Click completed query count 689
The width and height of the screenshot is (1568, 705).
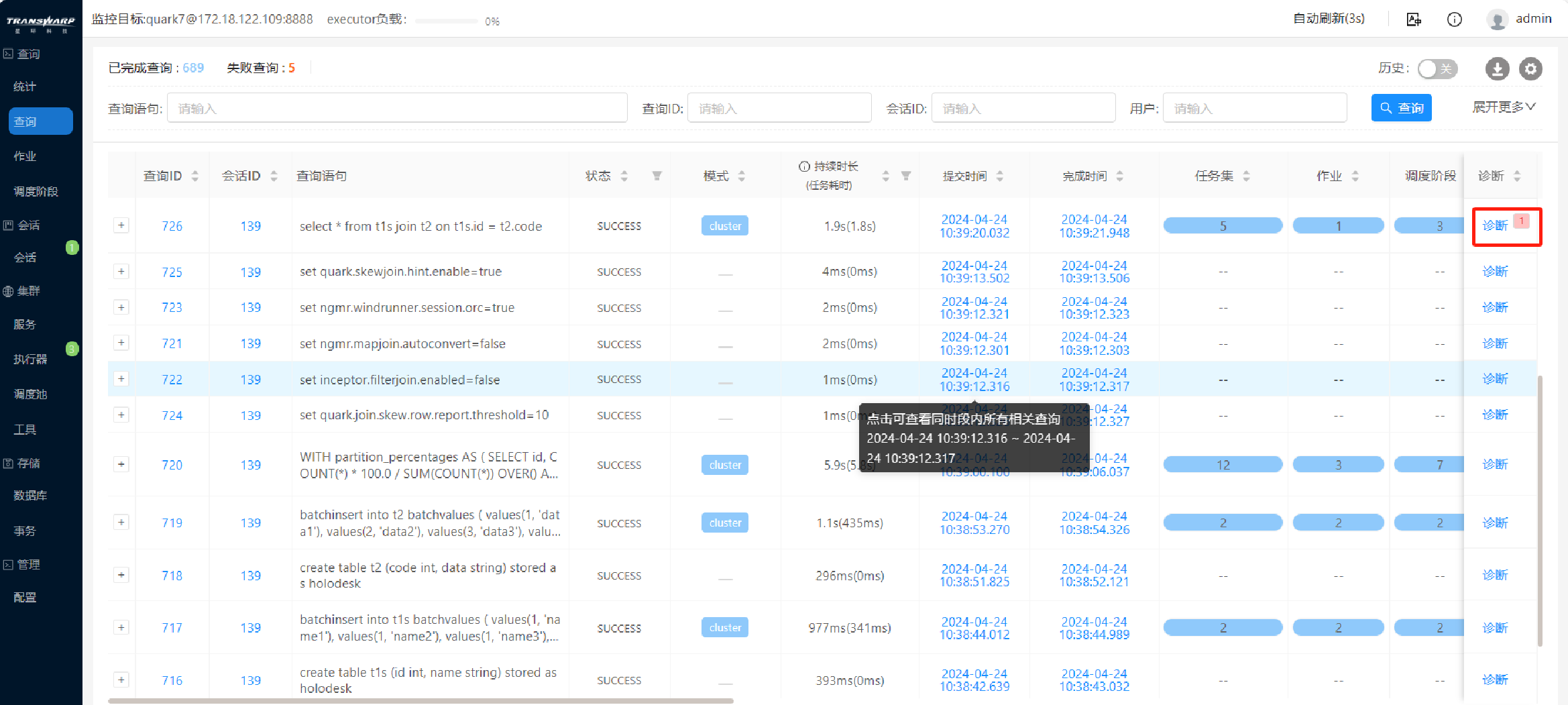193,68
